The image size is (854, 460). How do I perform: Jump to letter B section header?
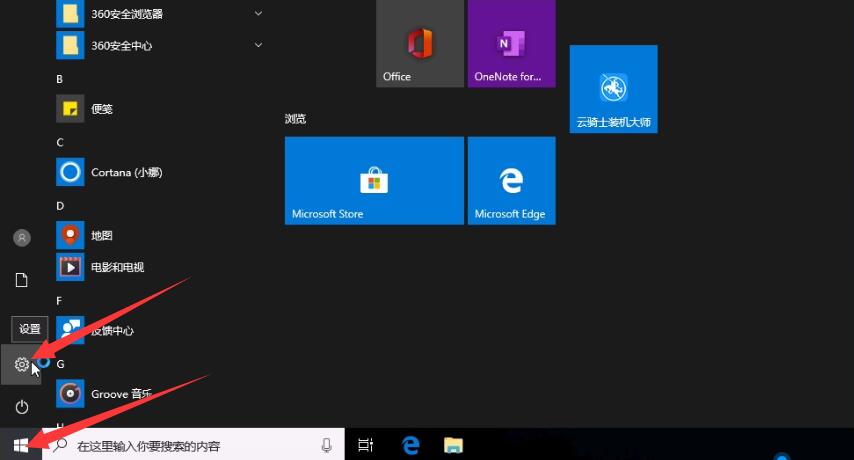pos(59,79)
